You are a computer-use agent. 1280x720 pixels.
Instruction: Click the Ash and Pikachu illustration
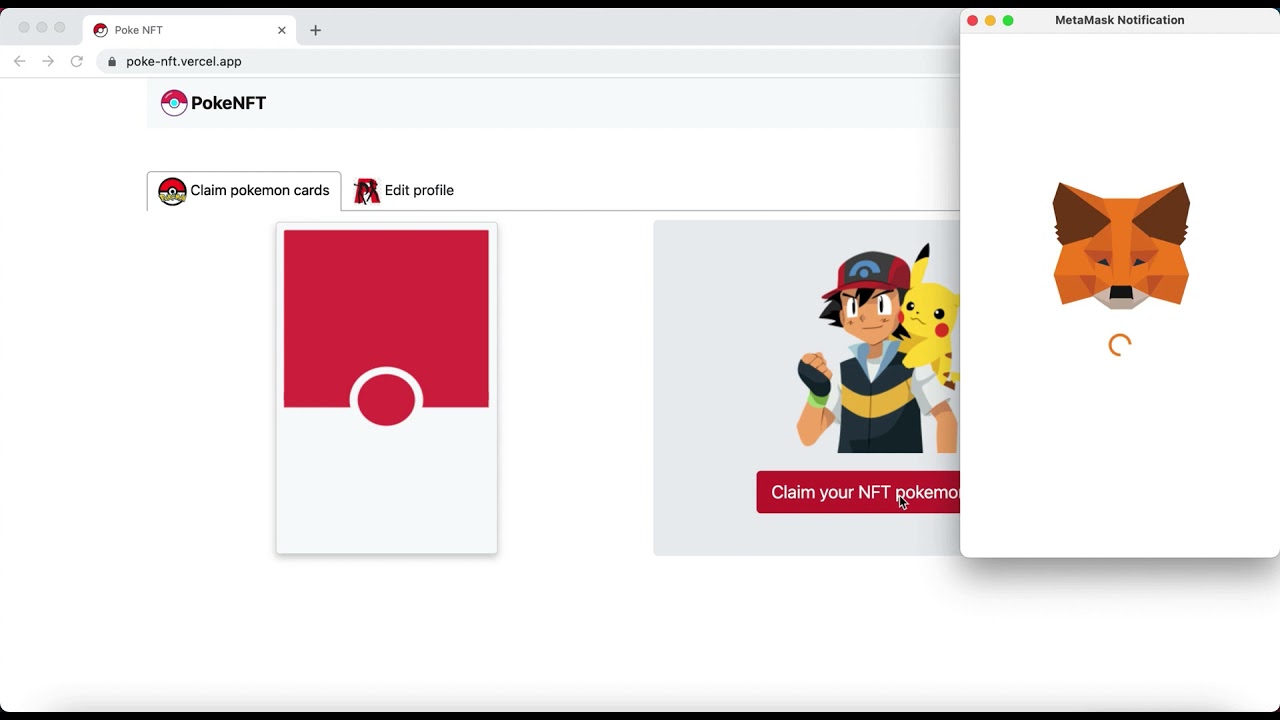[x=878, y=348]
